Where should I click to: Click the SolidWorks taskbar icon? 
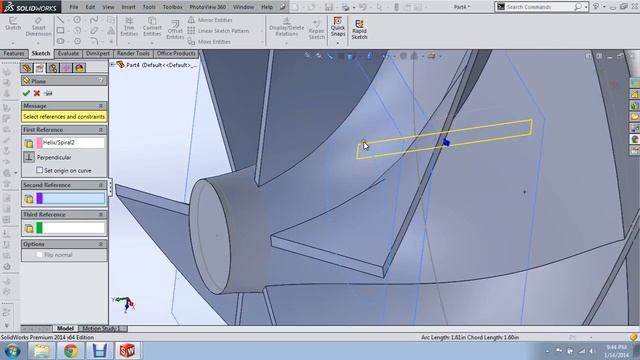[127, 351]
